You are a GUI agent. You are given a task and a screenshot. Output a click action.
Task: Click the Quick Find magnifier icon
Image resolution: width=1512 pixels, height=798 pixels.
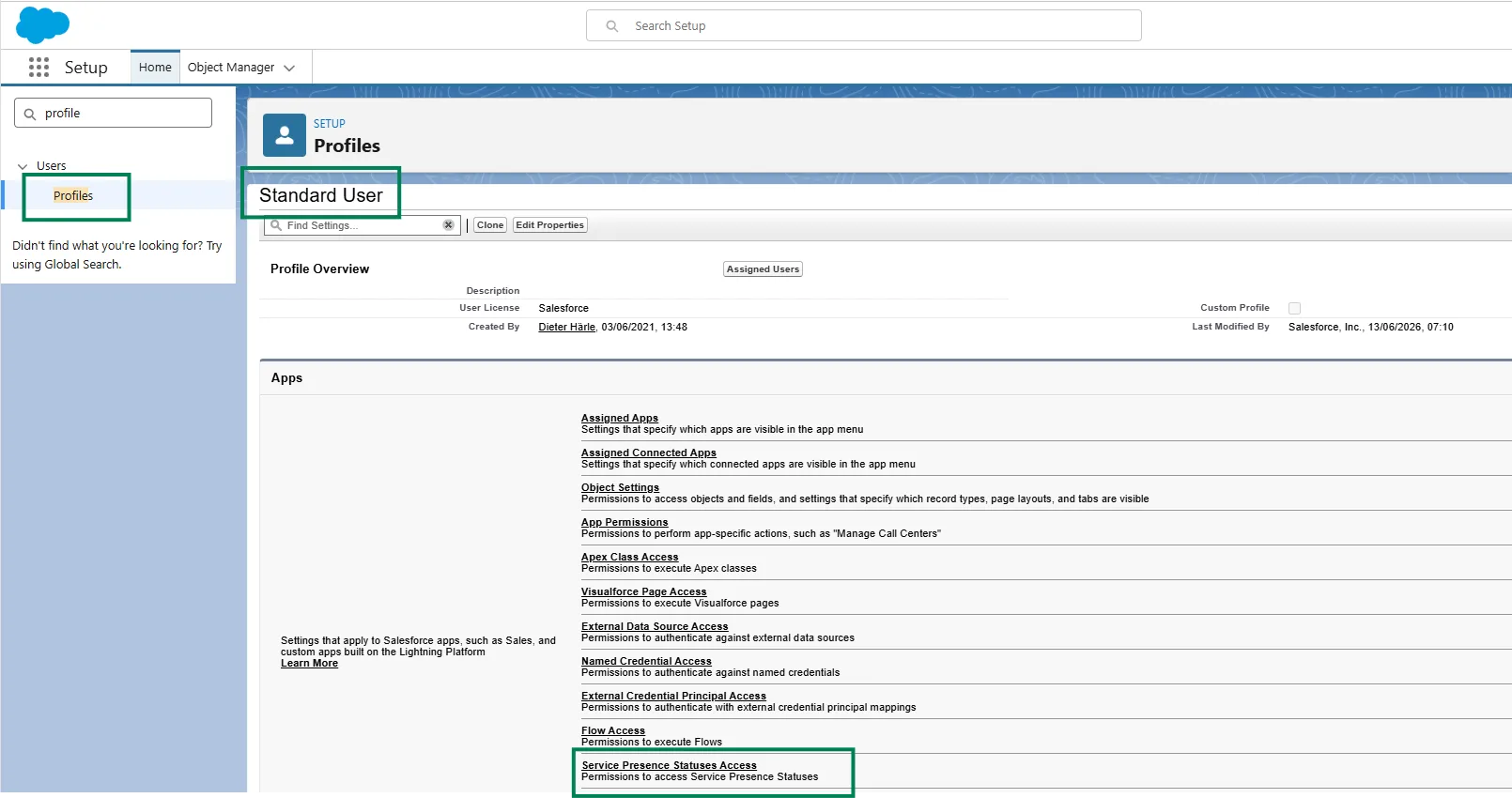[30, 114]
